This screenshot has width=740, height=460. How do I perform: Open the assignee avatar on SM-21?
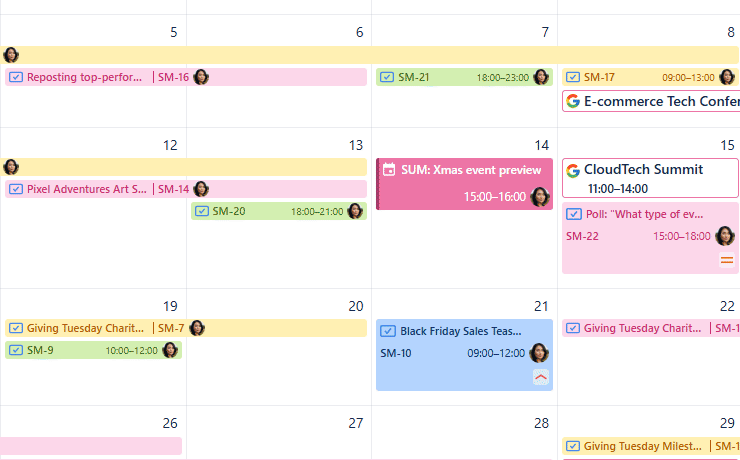coord(541,77)
